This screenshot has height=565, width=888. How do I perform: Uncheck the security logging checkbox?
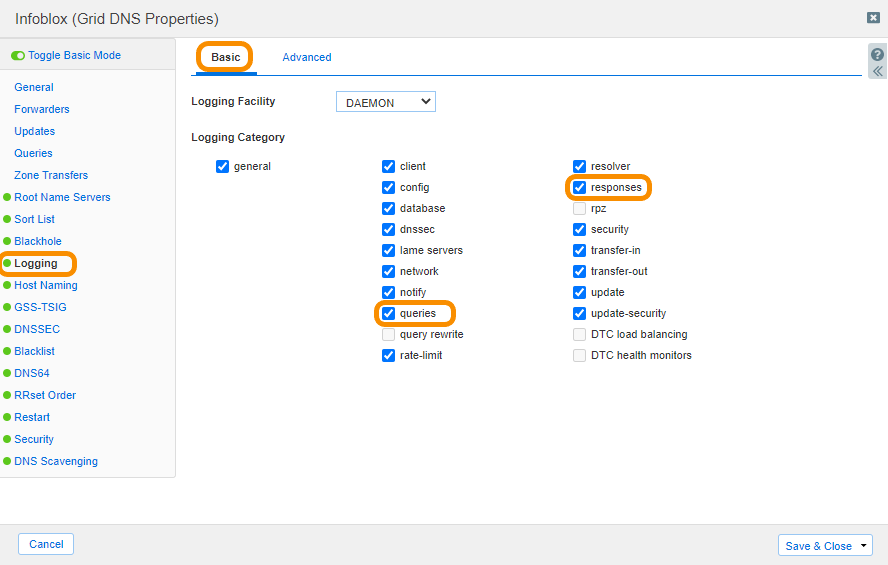579,229
